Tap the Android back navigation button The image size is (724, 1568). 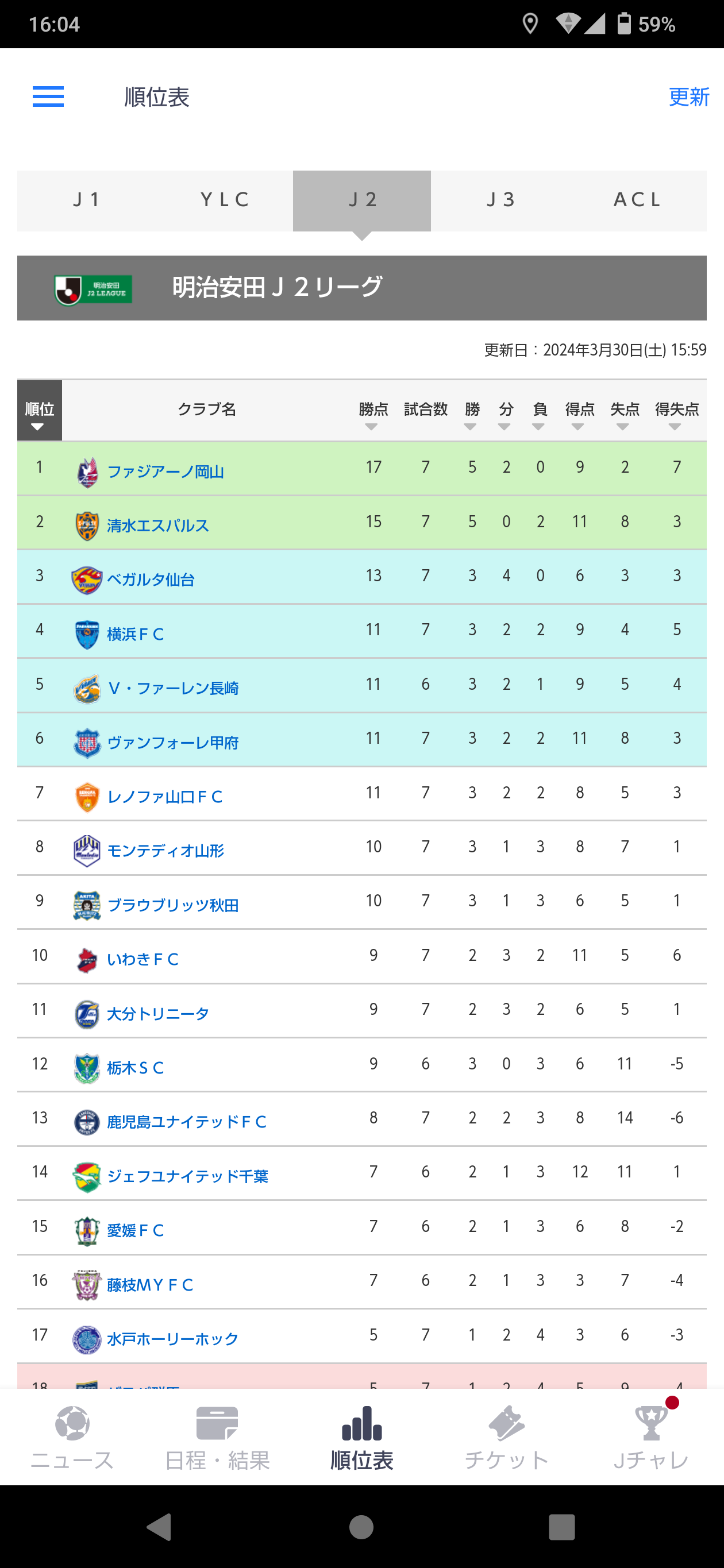point(160,1527)
